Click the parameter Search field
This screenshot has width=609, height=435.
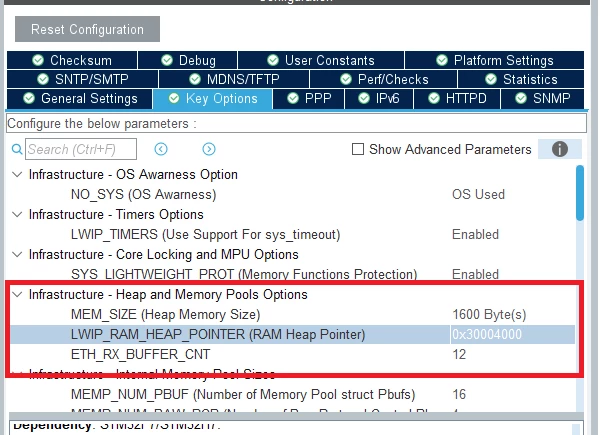81,149
